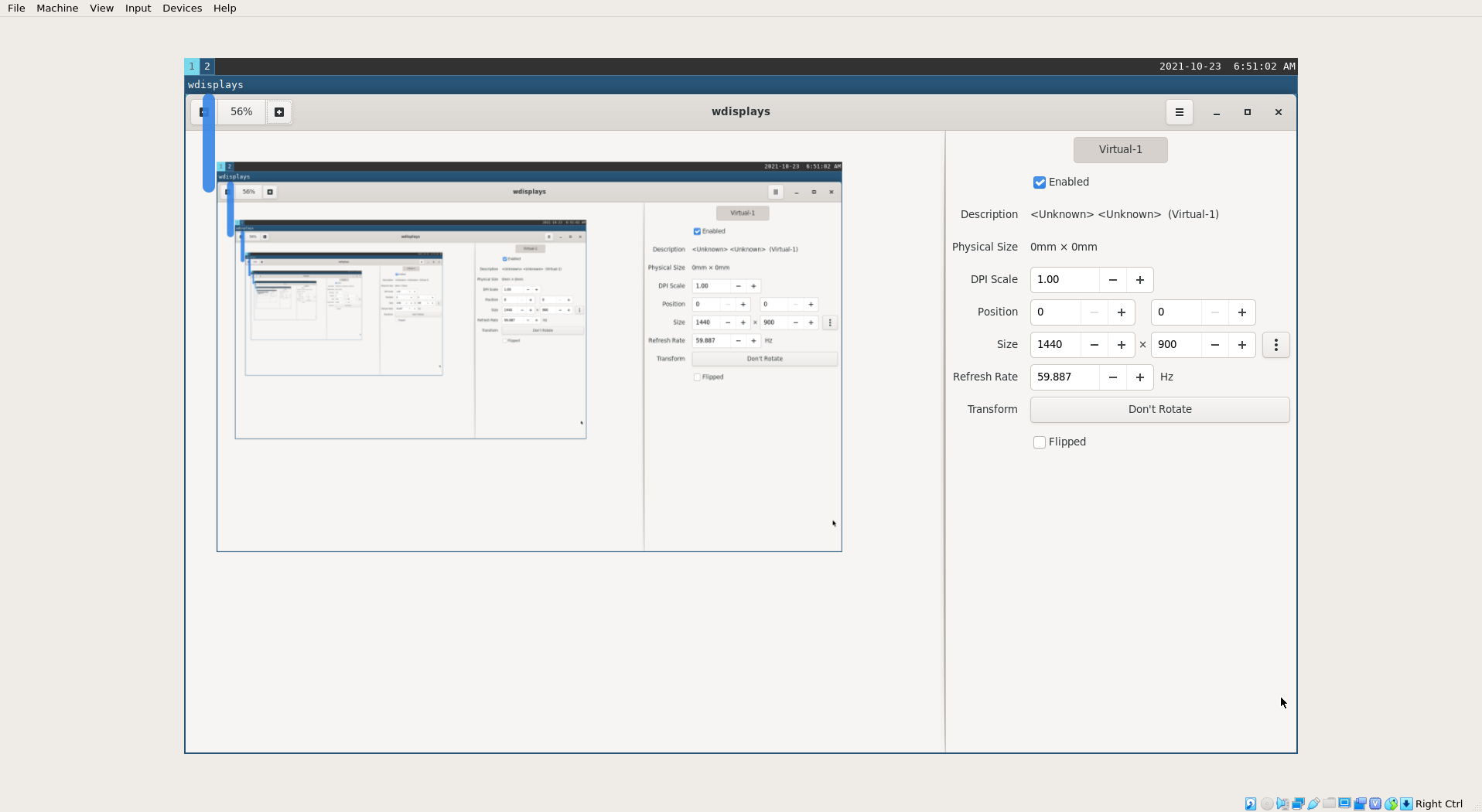Click the mouse integration status icon
This screenshot has width=1482, height=812.
point(1391,803)
